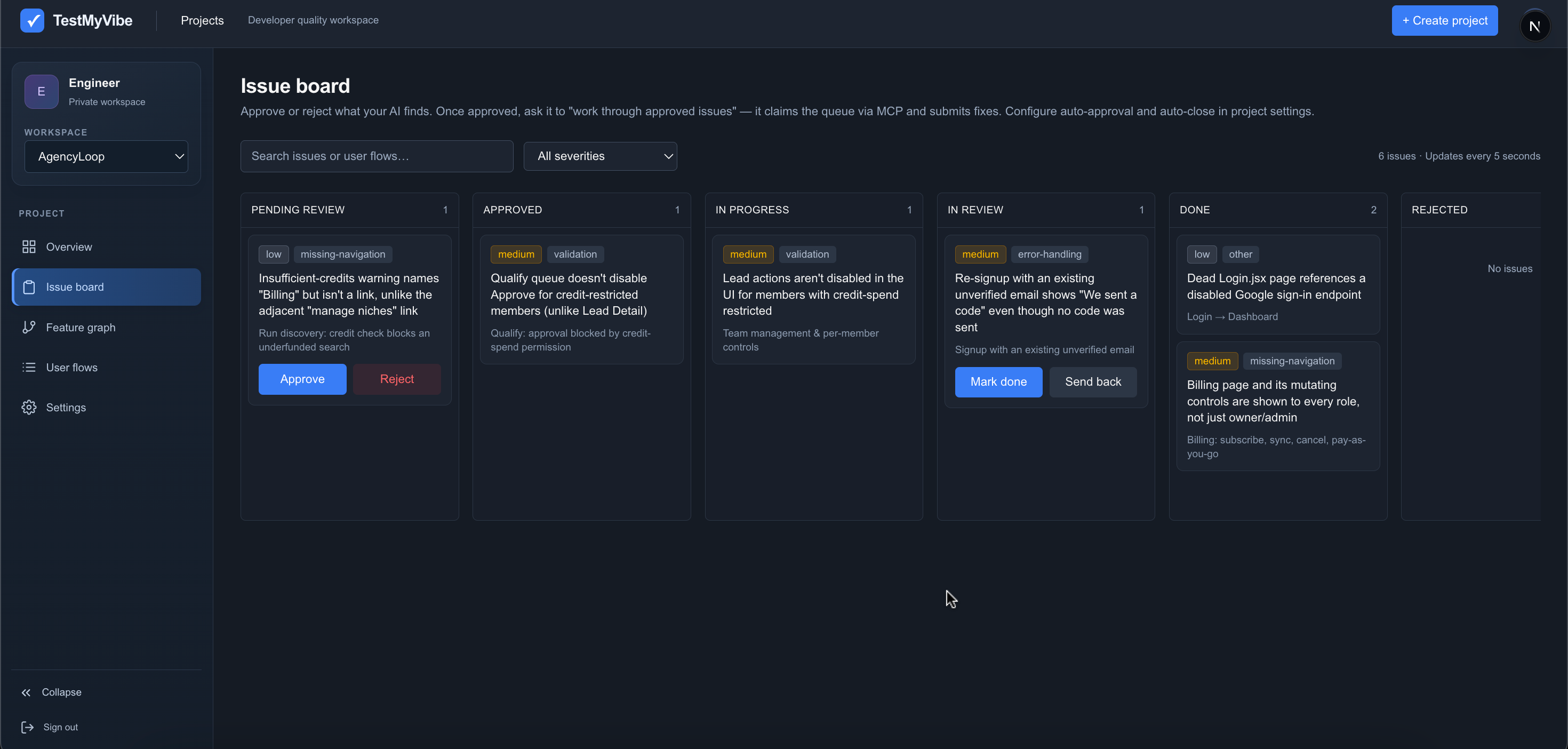Collapse the sidebar with double-chevron icon
The height and width of the screenshot is (749, 1568).
pos(26,692)
